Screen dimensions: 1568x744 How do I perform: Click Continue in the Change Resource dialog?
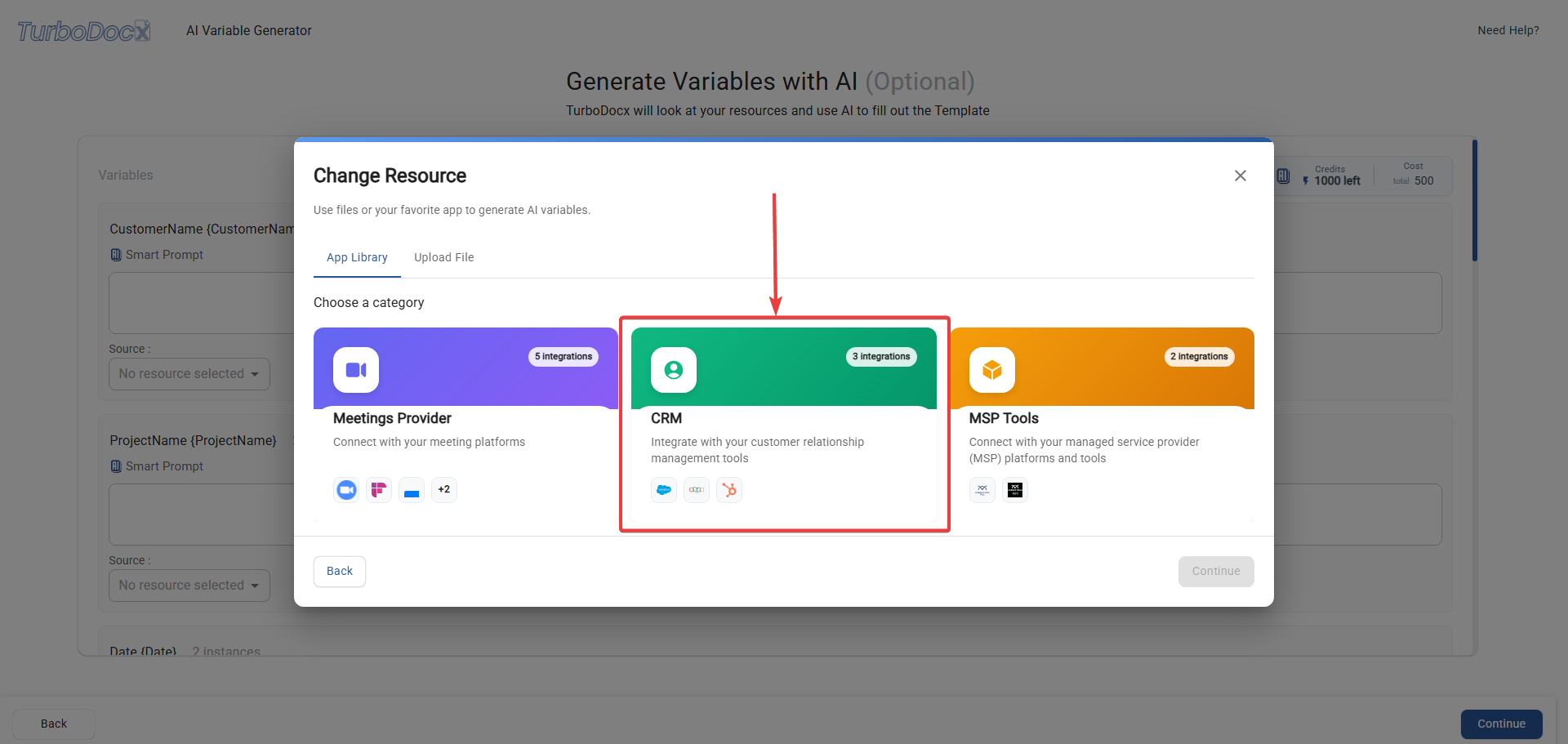click(1216, 572)
